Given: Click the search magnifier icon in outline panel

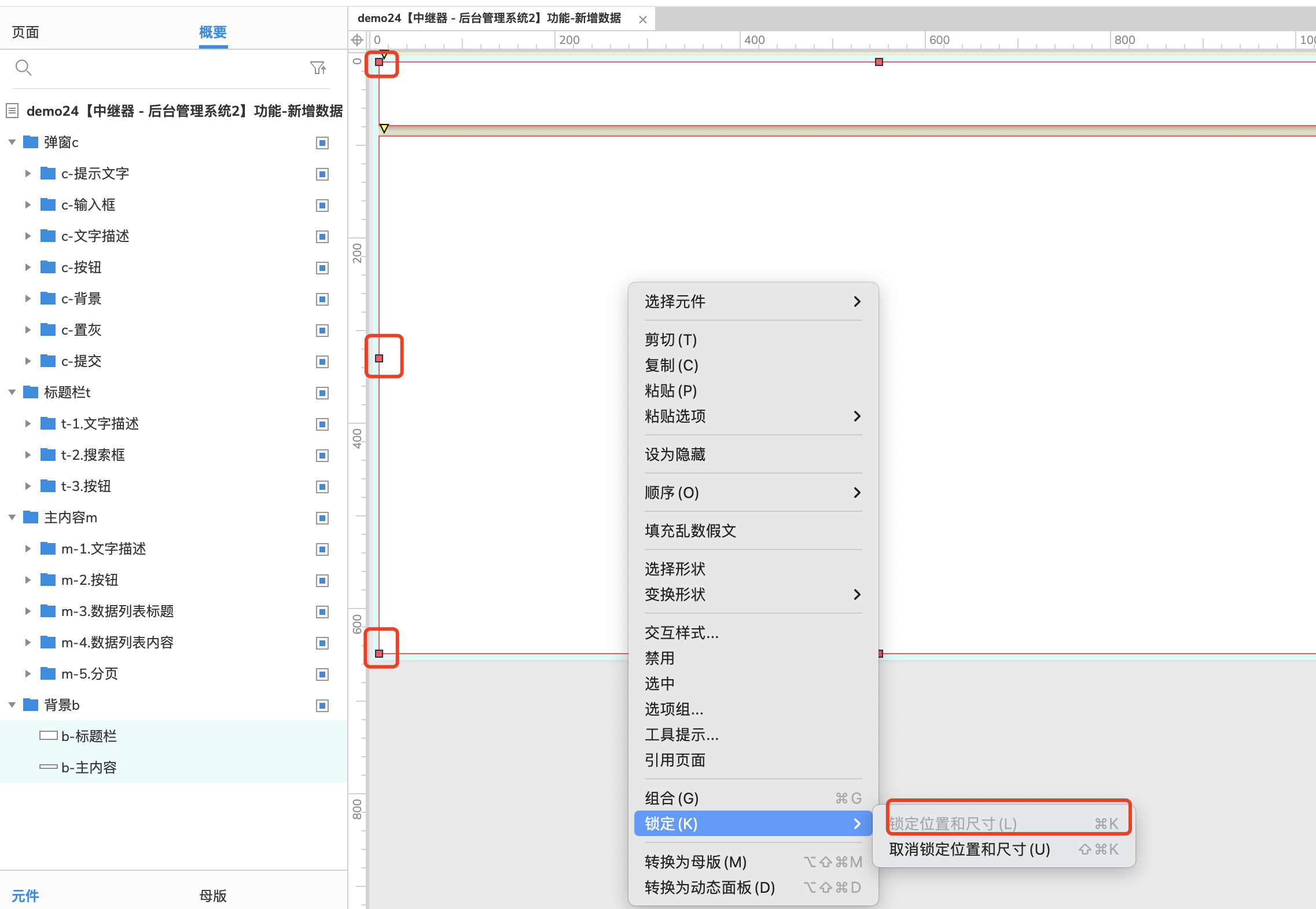Looking at the screenshot, I should point(23,68).
